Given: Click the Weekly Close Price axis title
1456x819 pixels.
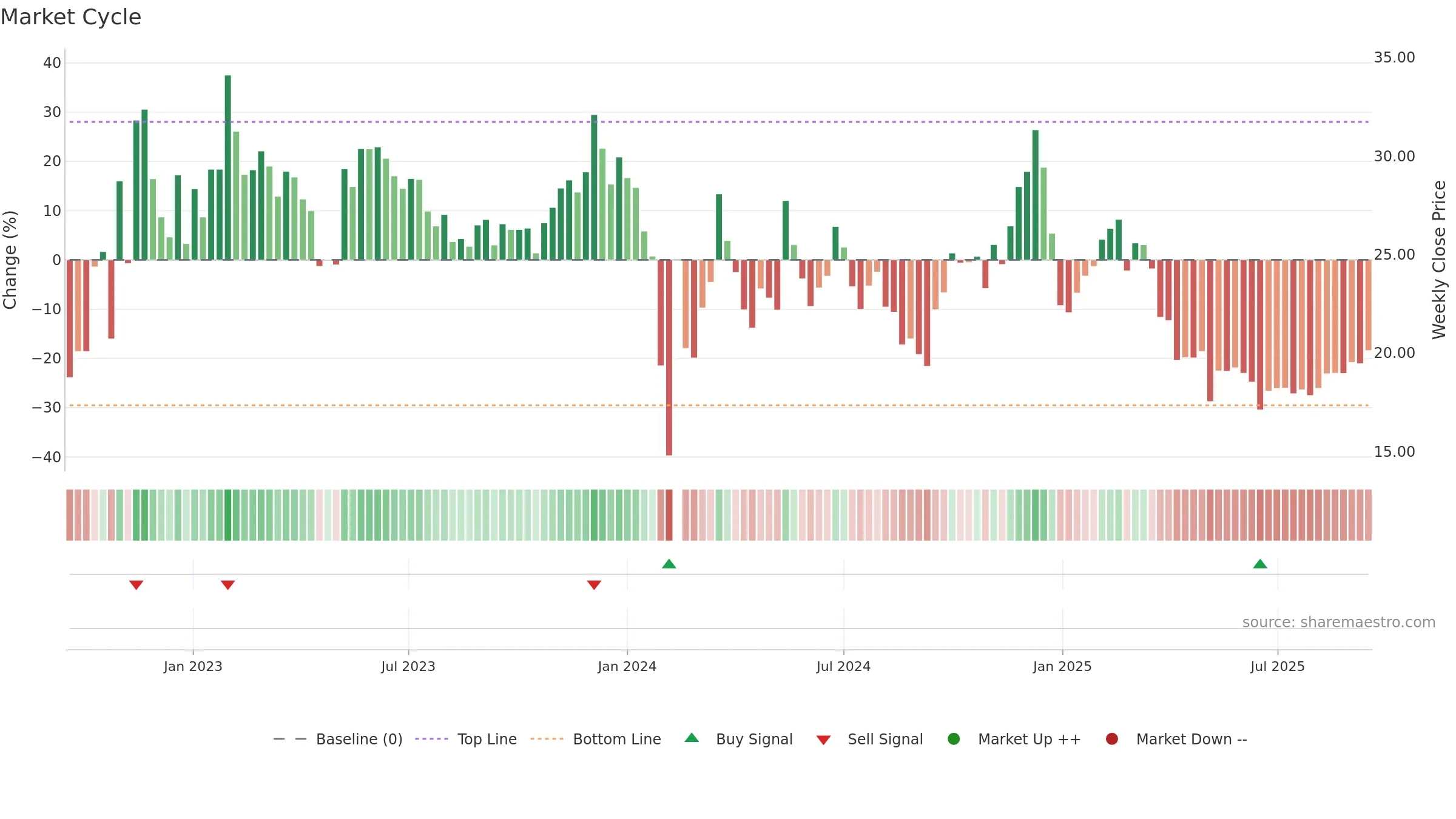Looking at the screenshot, I should (1439, 260).
